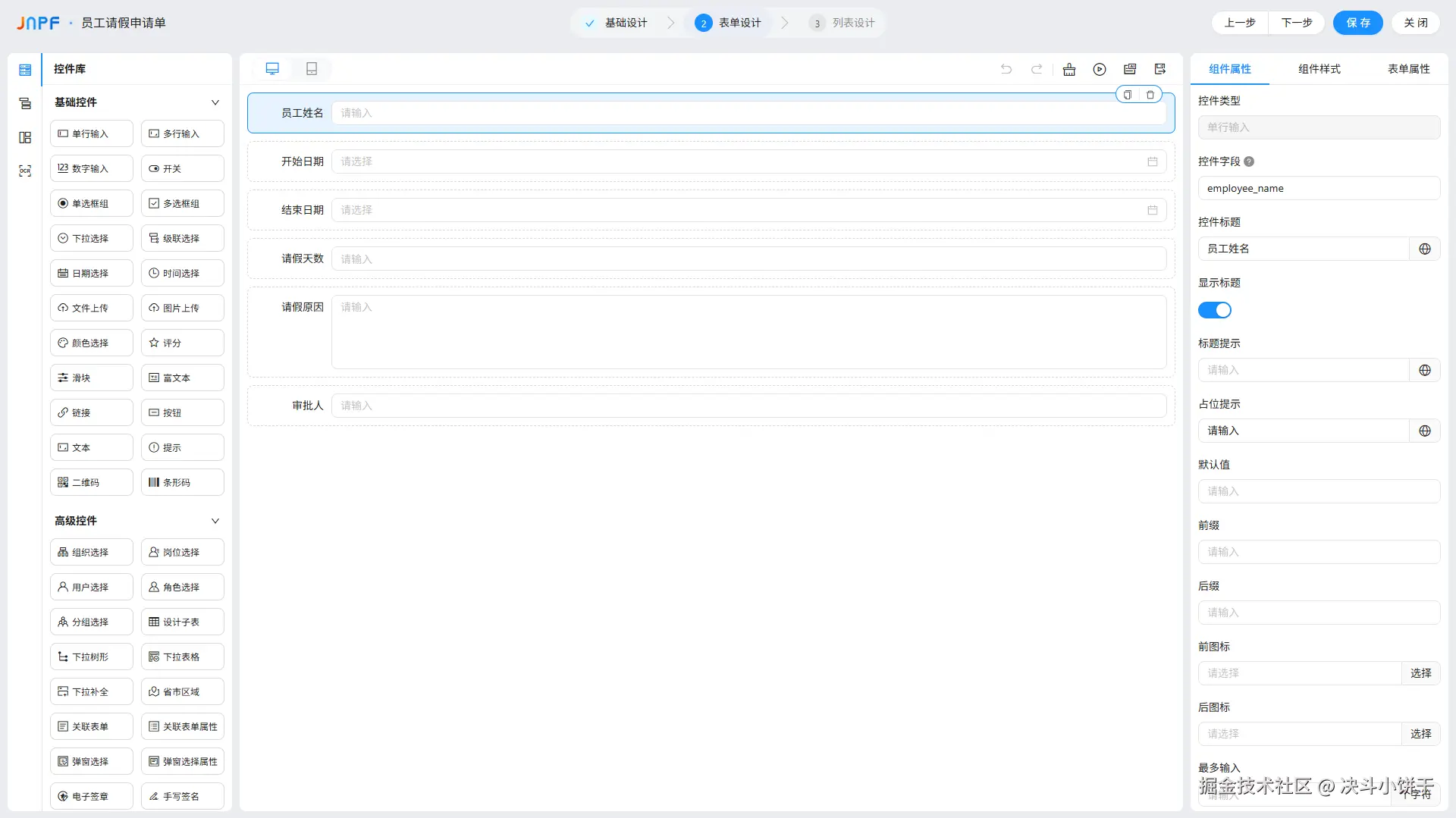Open the layout templates sidebar icon
The image size is (1456, 818).
(25, 137)
